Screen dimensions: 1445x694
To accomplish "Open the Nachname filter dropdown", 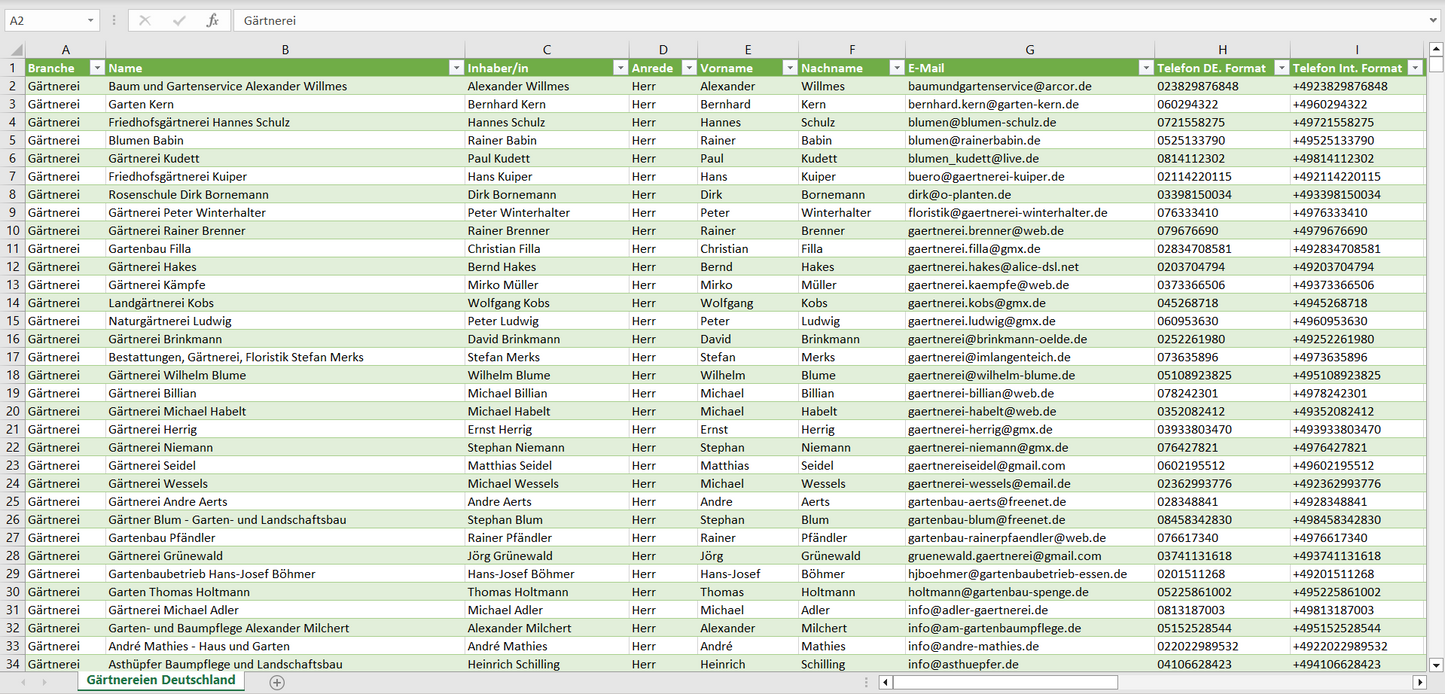I will click(896, 68).
